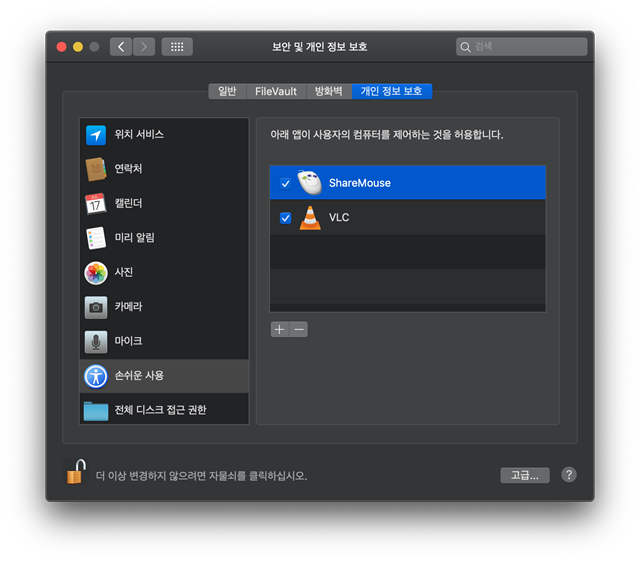Click the 손쉬운 사용 accessibility icon
This screenshot has height=562, width=640.
(x=96, y=376)
